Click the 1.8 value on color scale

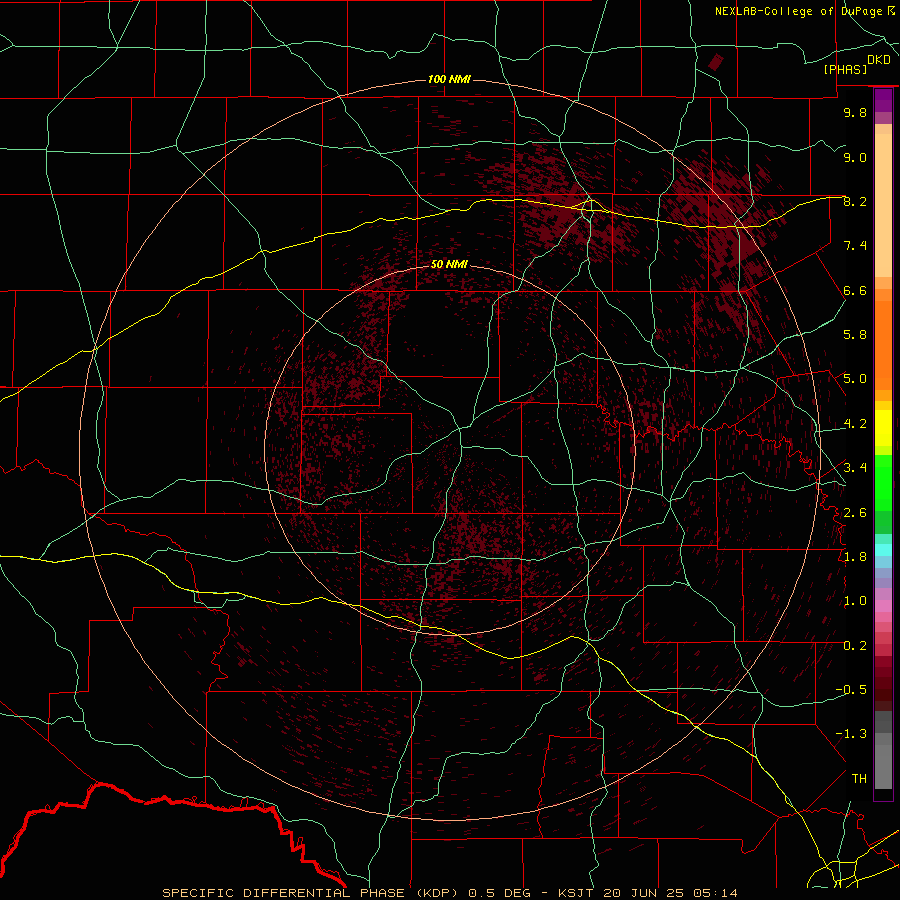855,557
